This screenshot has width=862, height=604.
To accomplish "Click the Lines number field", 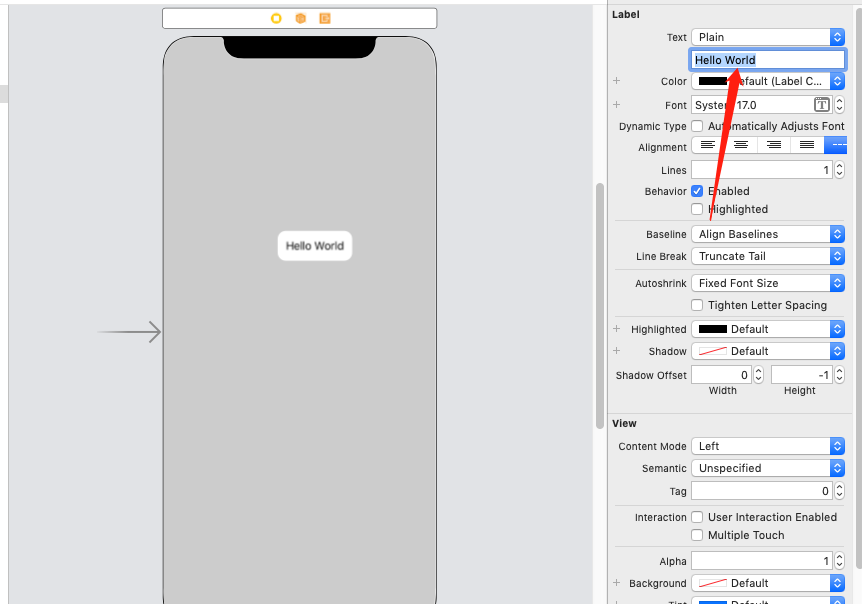I will click(x=762, y=170).
